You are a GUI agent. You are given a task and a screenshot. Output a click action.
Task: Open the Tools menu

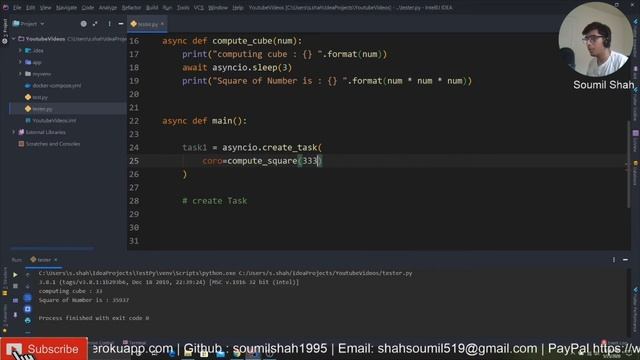[183, 7]
